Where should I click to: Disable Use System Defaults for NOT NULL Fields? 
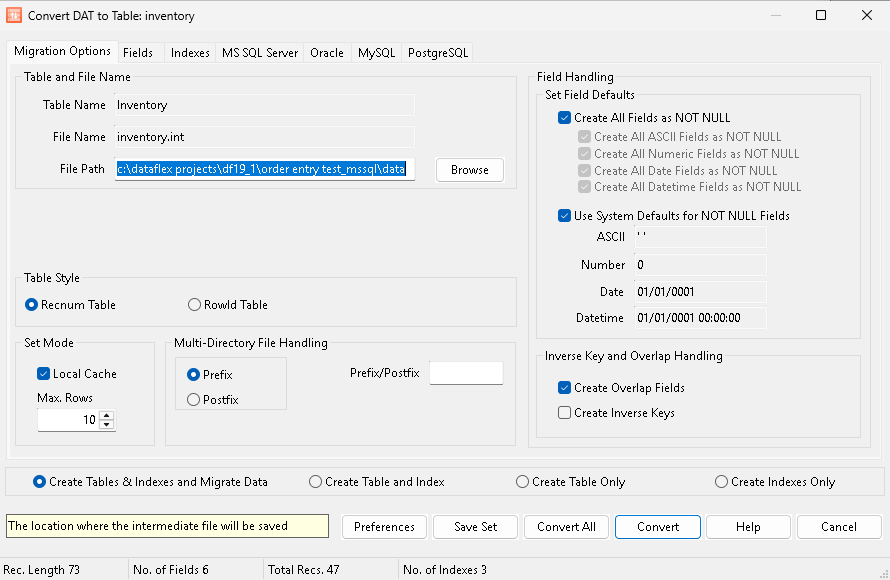(565, 216)
